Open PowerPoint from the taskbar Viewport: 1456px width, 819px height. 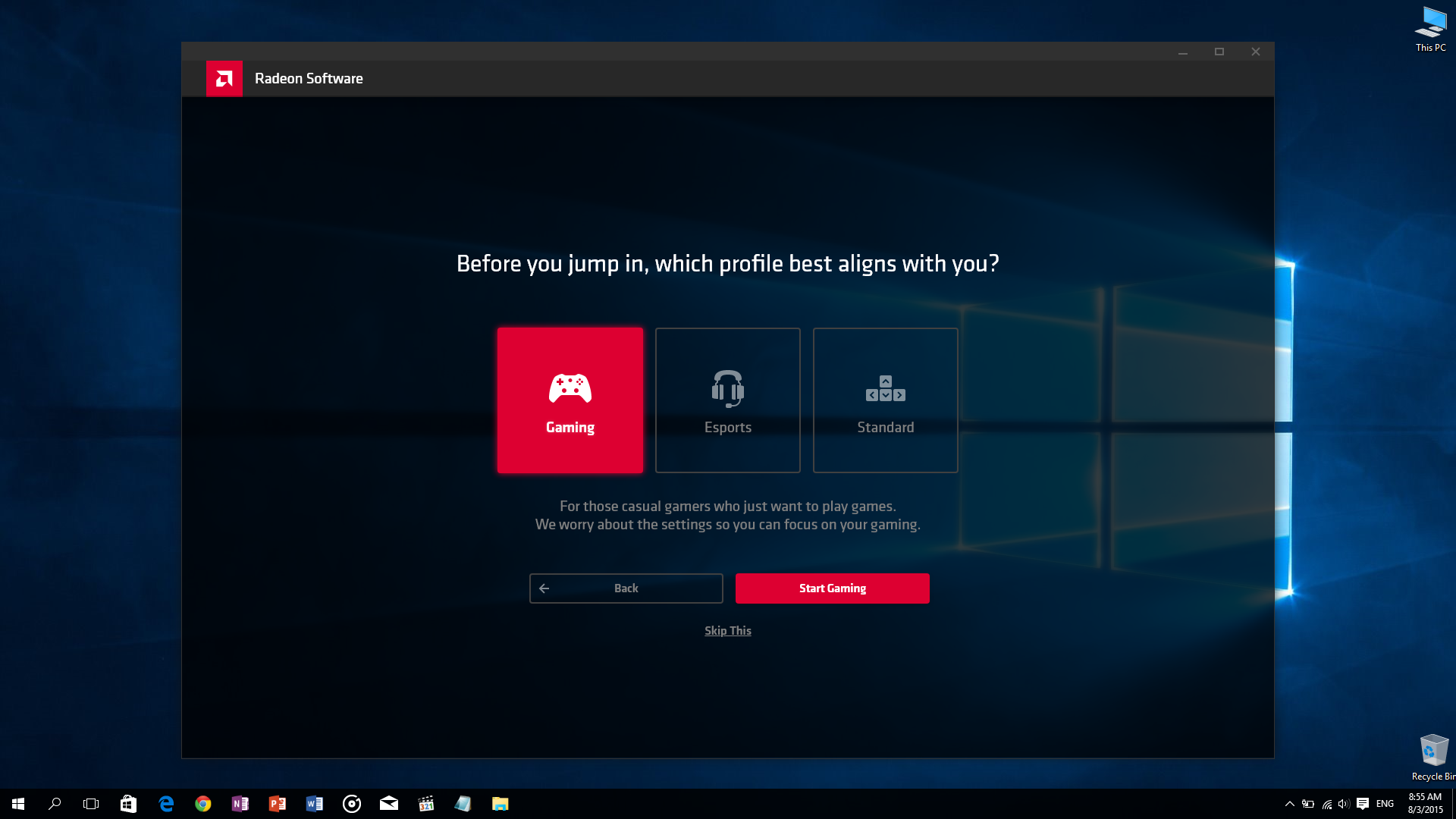point(278,803)
